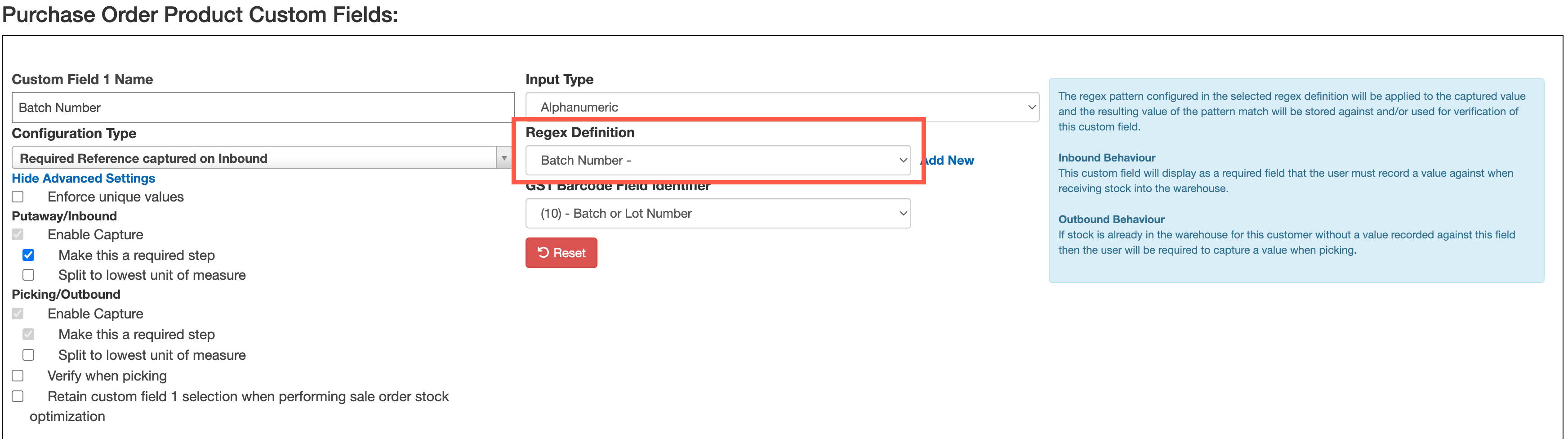Click the Outbound Behaviour heading in info panel

(1111, 219)
